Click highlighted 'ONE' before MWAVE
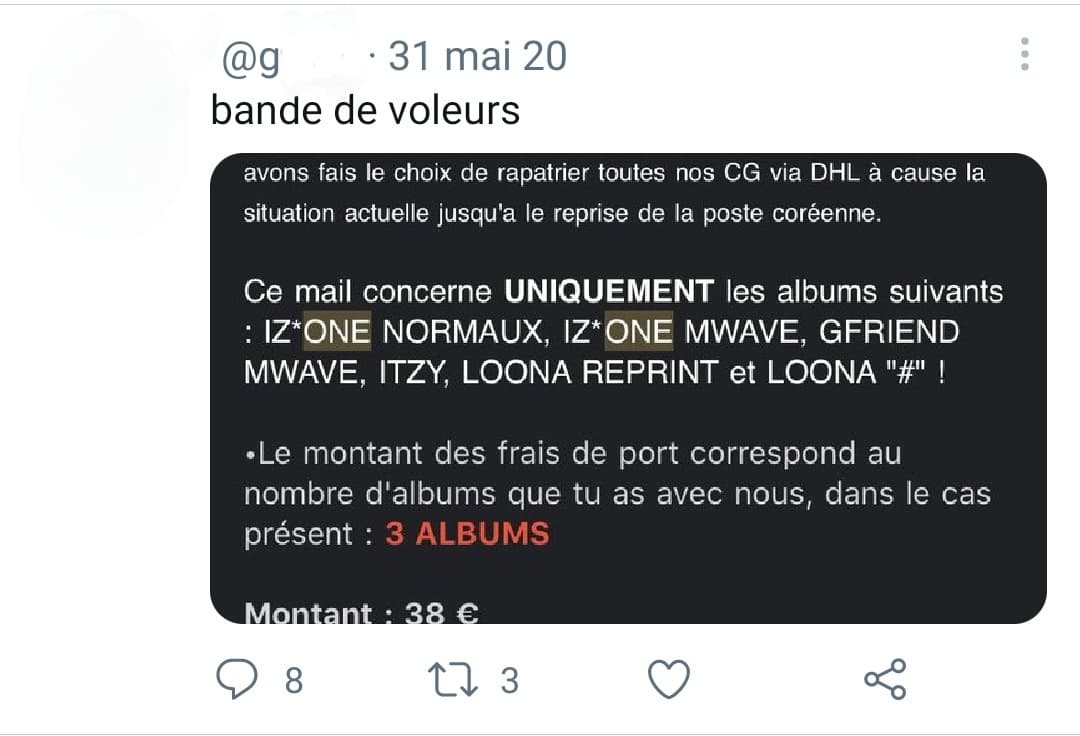Viewport: 1080px width, 736px height. [x=638, y=332]
